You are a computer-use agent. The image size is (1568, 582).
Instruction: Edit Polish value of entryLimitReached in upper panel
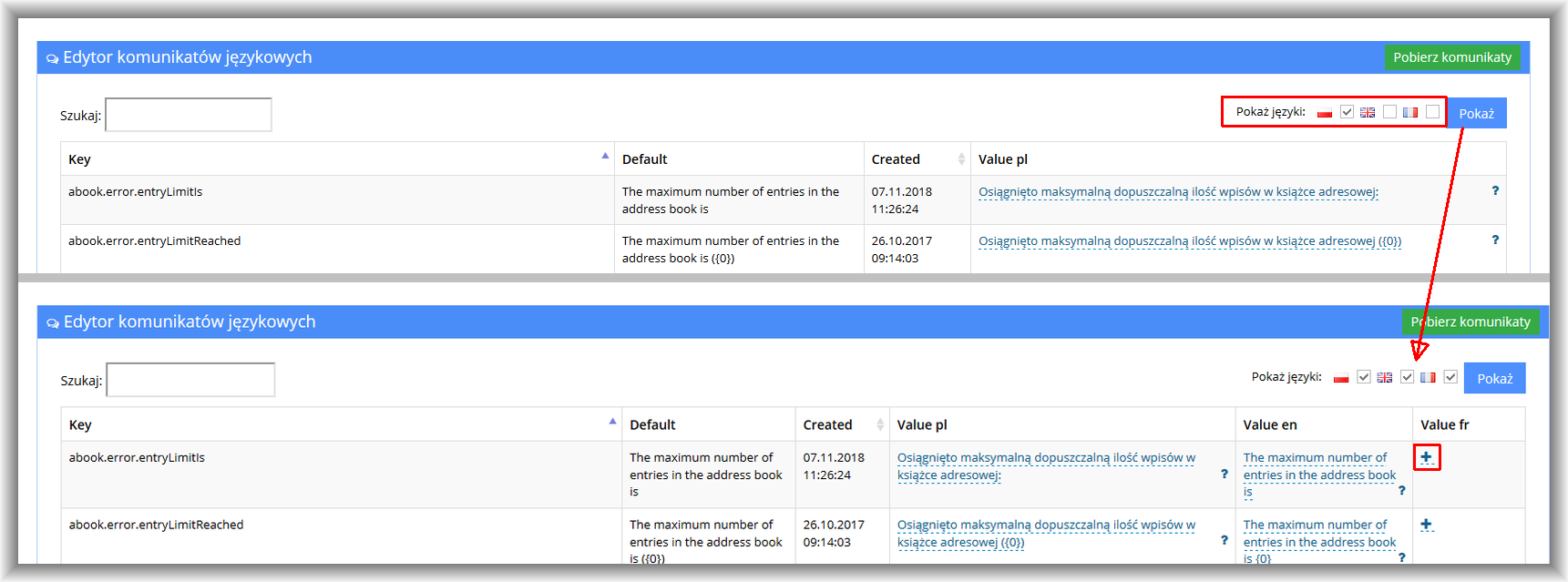pyautogui.click(x=1190, y=241)
